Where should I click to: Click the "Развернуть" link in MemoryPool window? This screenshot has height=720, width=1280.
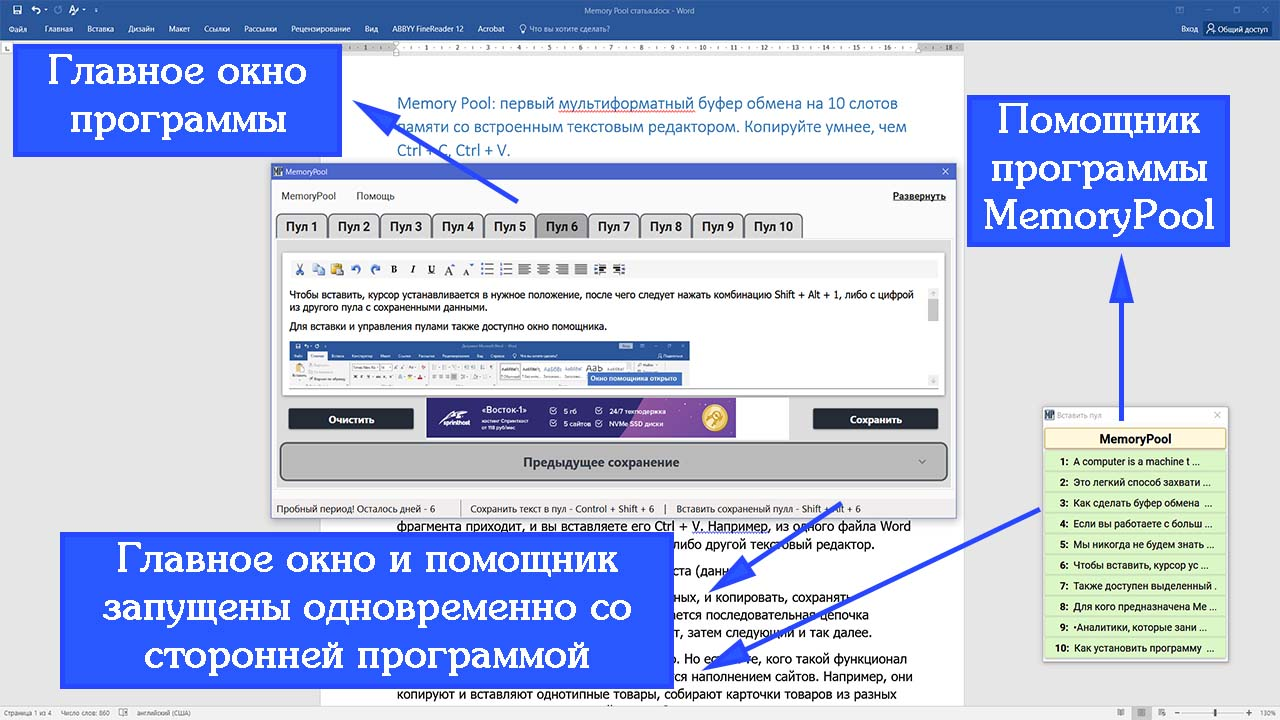click(x=920, y=195)
